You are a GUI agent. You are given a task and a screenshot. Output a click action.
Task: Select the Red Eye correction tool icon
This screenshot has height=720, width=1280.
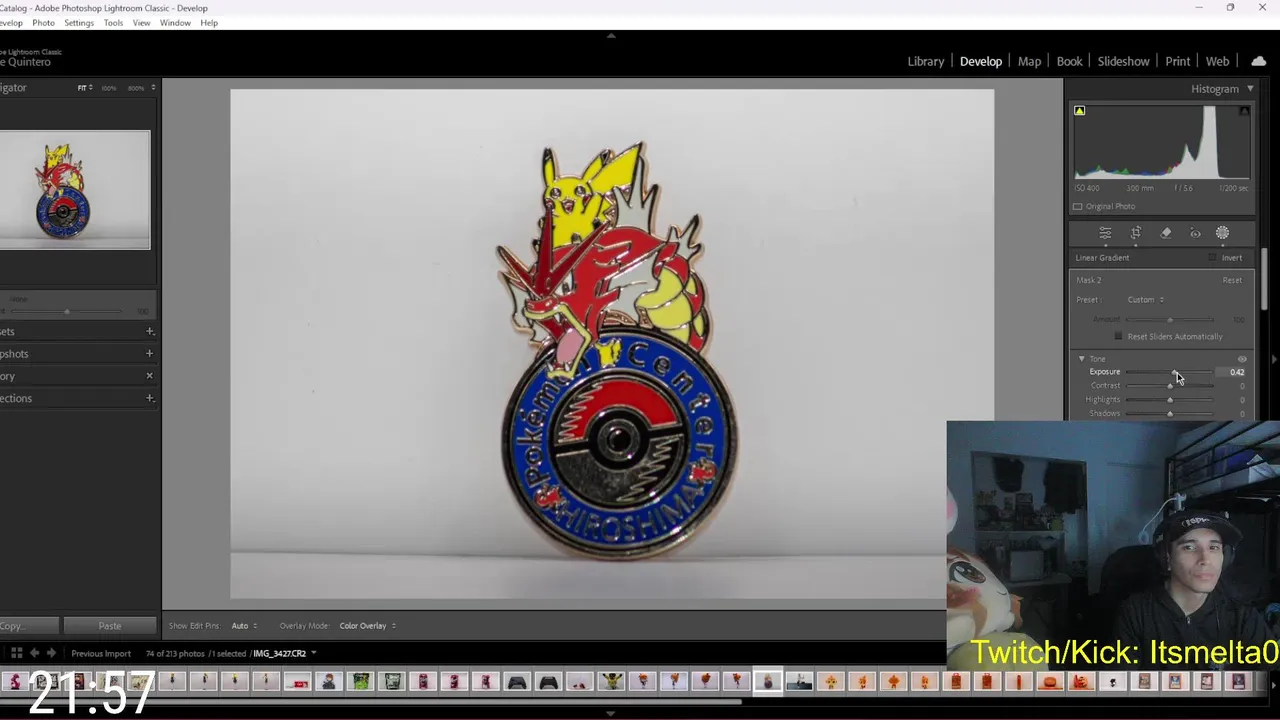1195,233
